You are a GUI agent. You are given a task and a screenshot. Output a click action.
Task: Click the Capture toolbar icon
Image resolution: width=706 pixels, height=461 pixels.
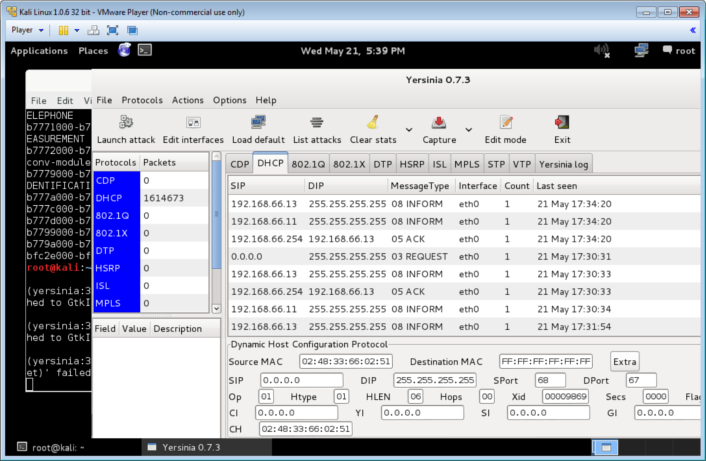click(439, 123)
